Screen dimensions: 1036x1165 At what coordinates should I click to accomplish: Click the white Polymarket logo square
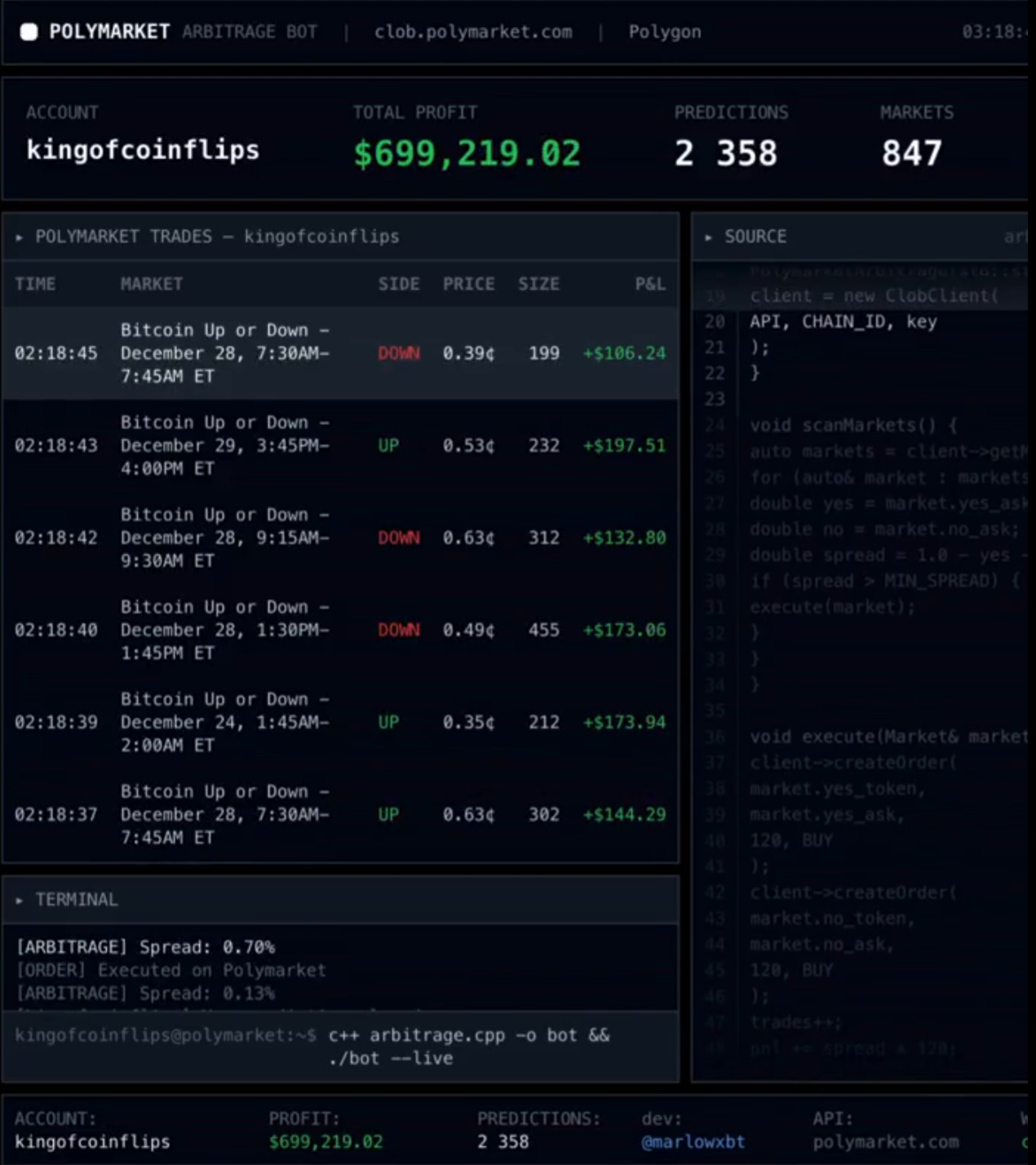(29, 32)
